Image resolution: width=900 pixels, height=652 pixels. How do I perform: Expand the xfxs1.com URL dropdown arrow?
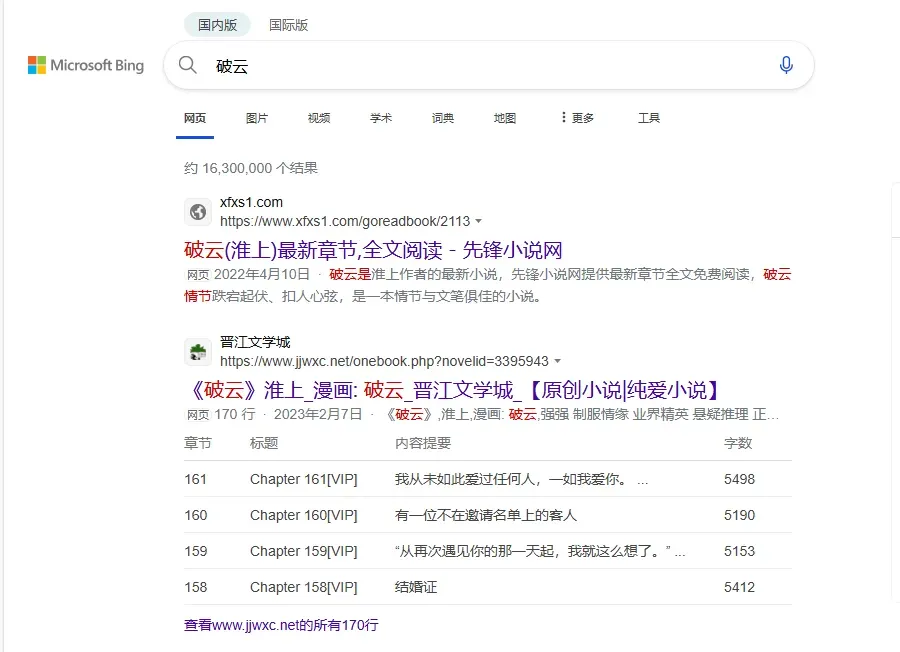(479, 221)
